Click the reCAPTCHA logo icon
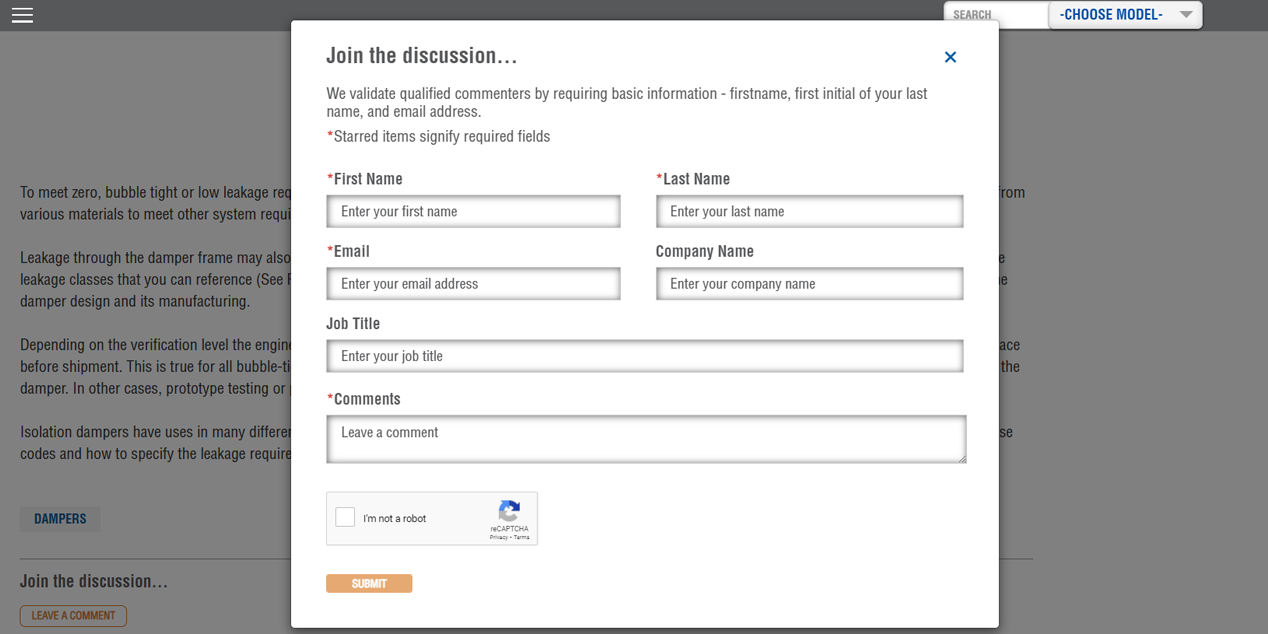This screenshot has width=1268, height=634. point(509,511)
